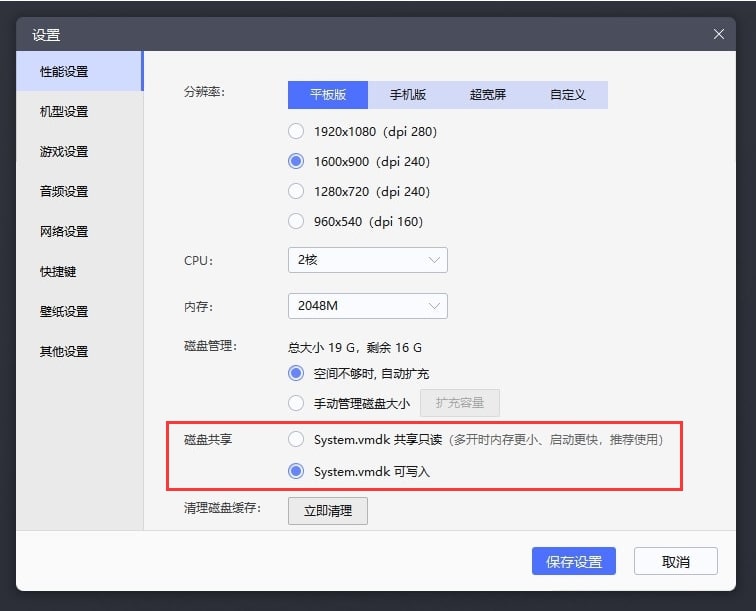
Task: Click the 保存设置 button
Action: (573, 561)
